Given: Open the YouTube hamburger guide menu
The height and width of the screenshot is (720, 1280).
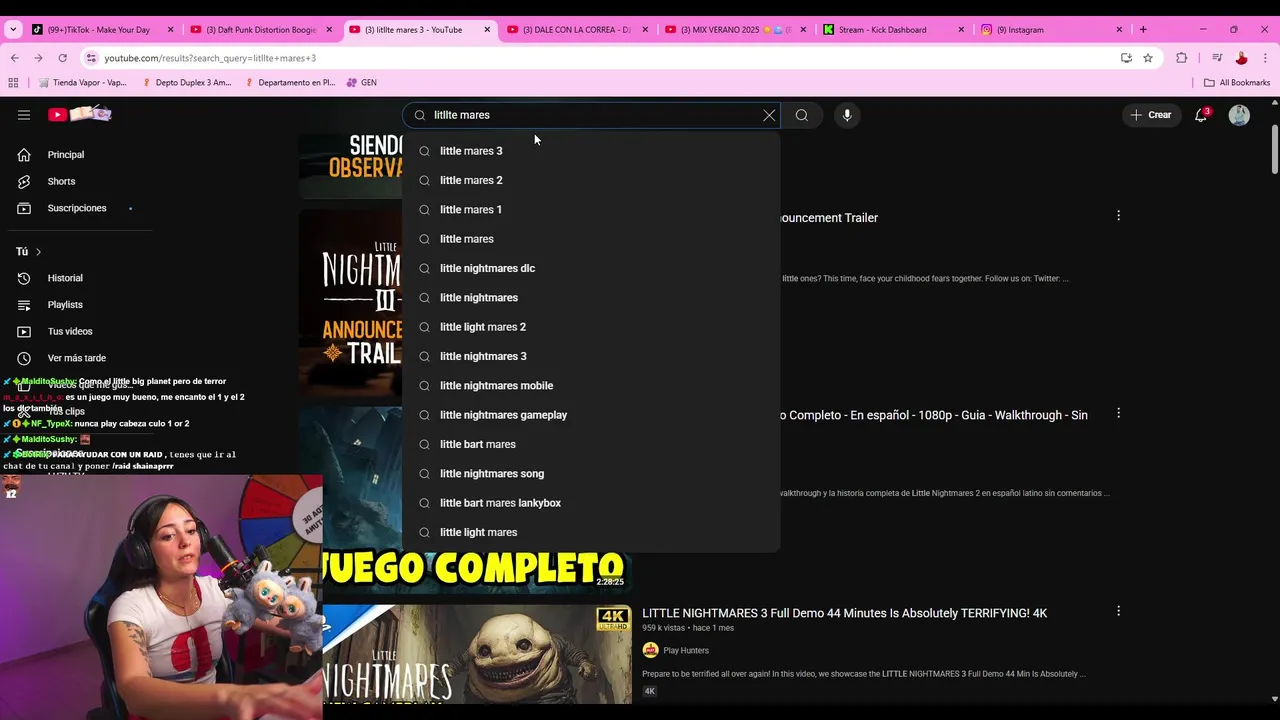Looking at the screenshot, I should 24,115.
